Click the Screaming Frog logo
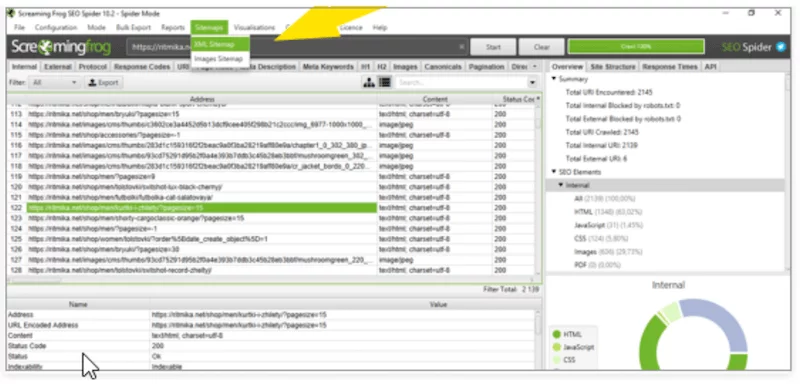Image resolution: width=800 pixels, height=384 pixels. (61, 47)
